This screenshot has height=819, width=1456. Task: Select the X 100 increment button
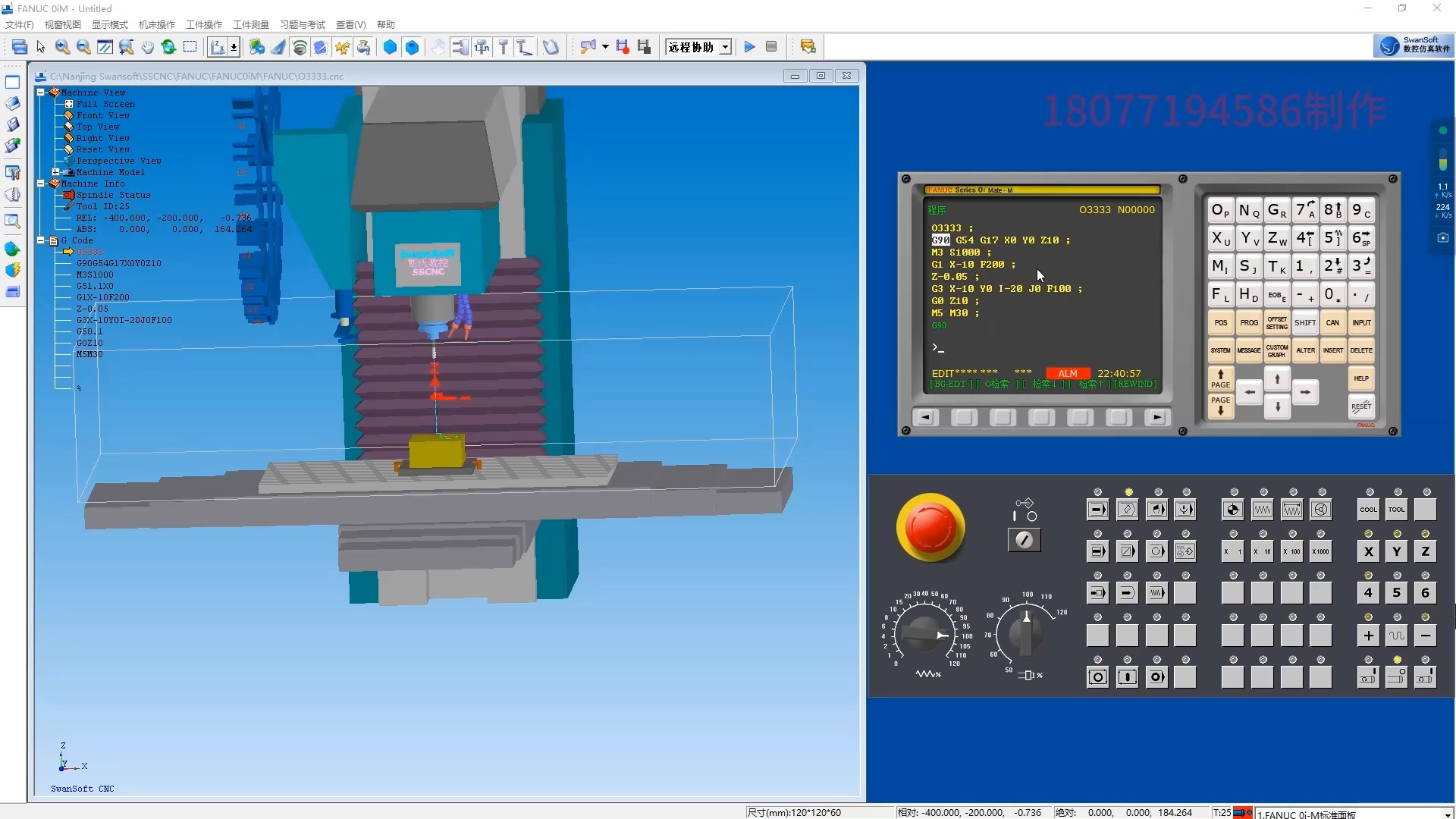coord(1291,551)
